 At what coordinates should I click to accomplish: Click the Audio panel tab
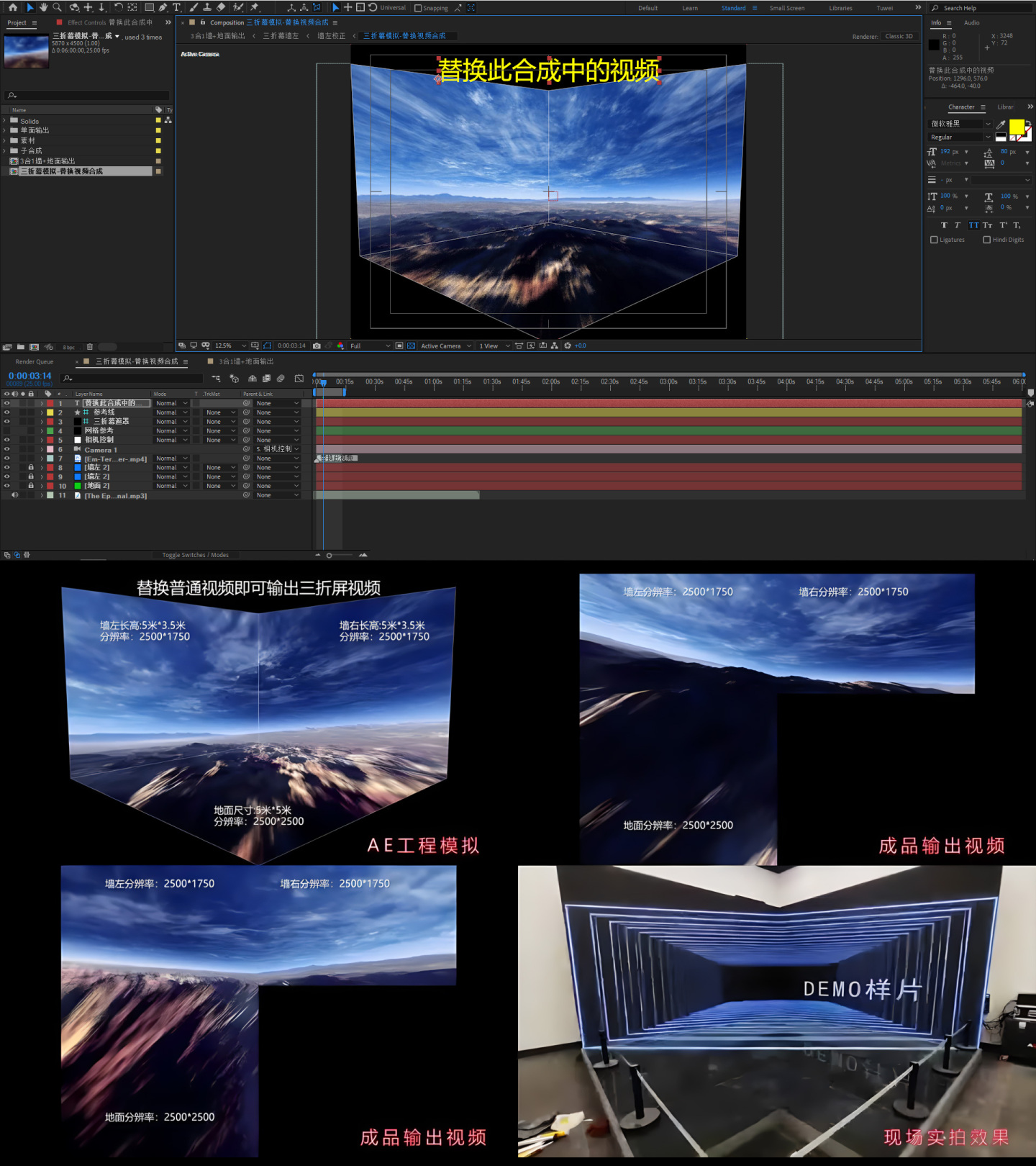click(x=971, y=22)
